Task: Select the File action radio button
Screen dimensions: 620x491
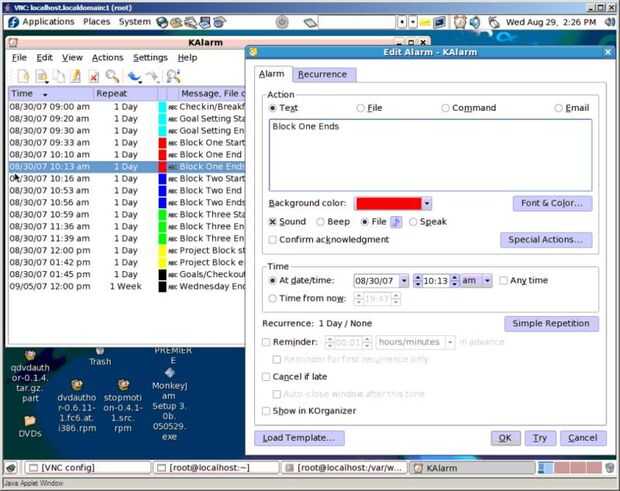Action: tap(360, 108)
